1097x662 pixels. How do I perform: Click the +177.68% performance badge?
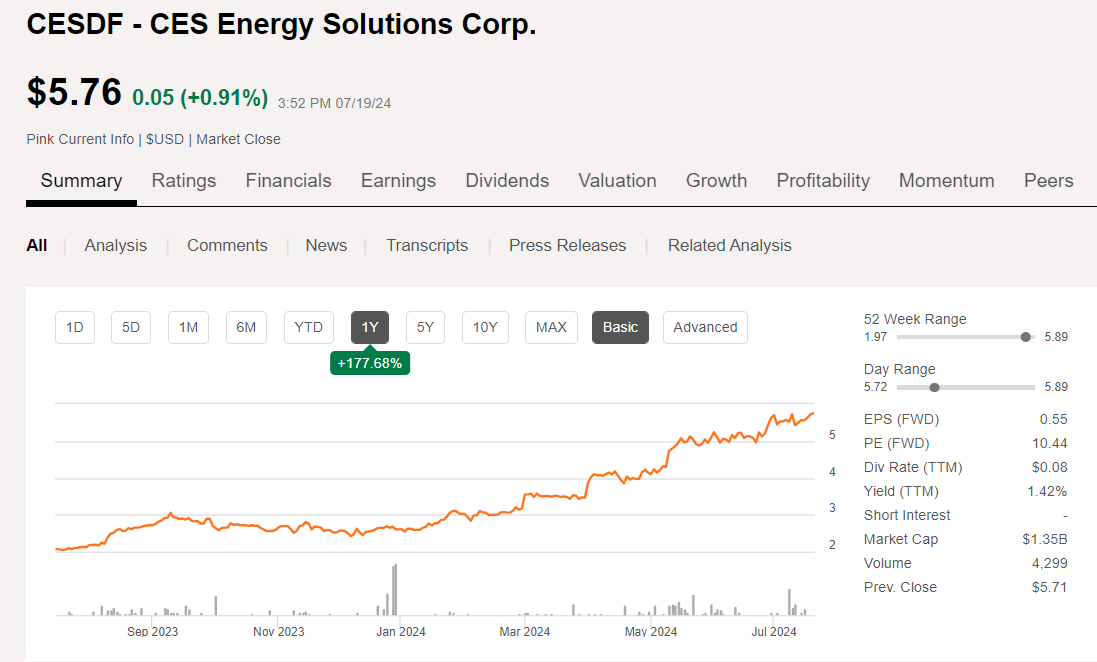[x=370, y=364]
